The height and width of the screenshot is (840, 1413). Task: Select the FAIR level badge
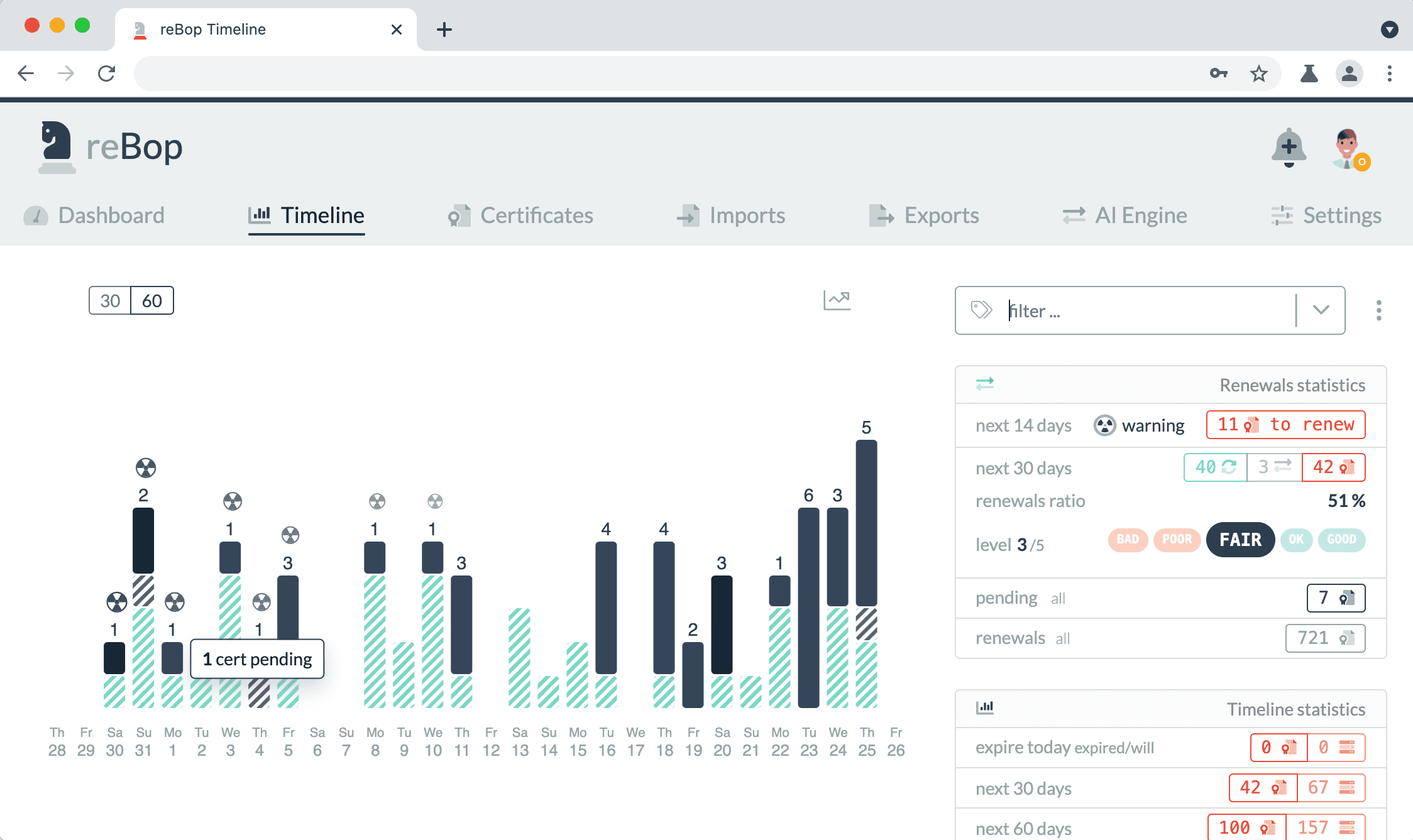click(x=1240, y=540)
